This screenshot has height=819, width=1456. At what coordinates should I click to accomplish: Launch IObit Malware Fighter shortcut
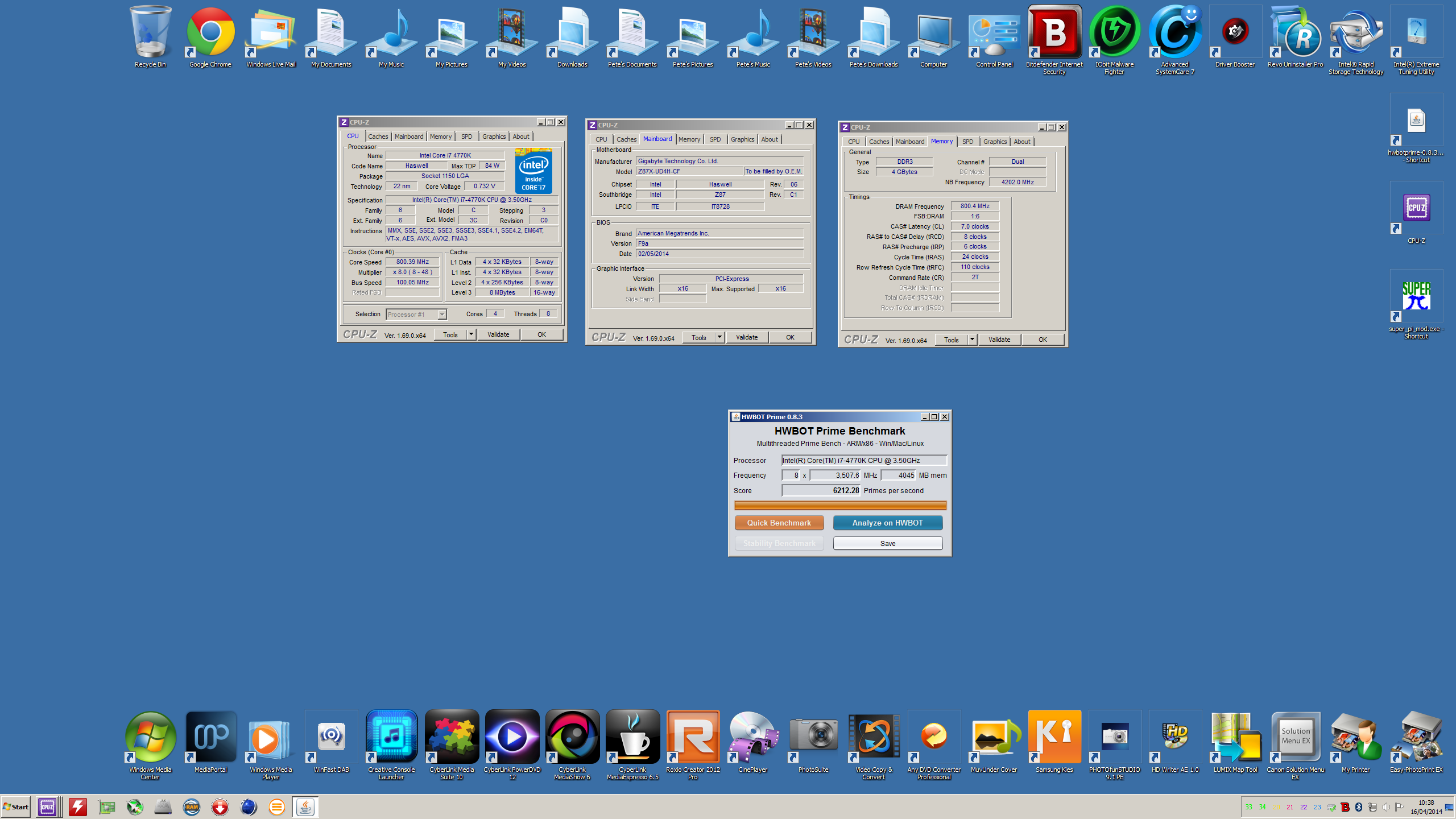tap(1115, 40)
